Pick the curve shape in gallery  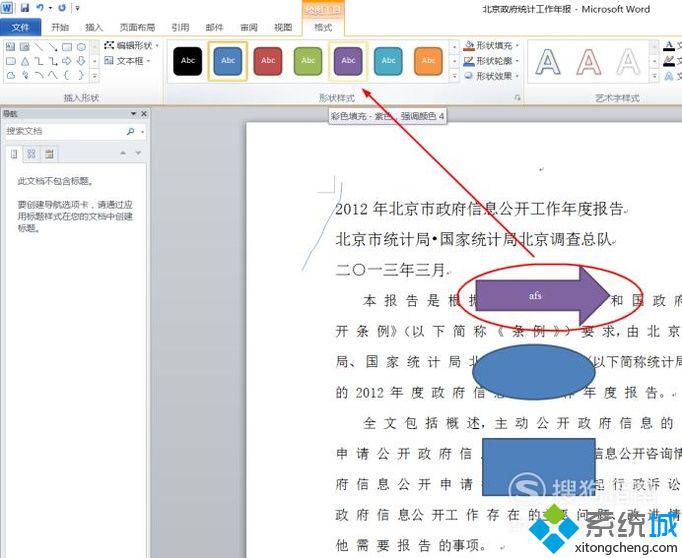coord(53,75)
